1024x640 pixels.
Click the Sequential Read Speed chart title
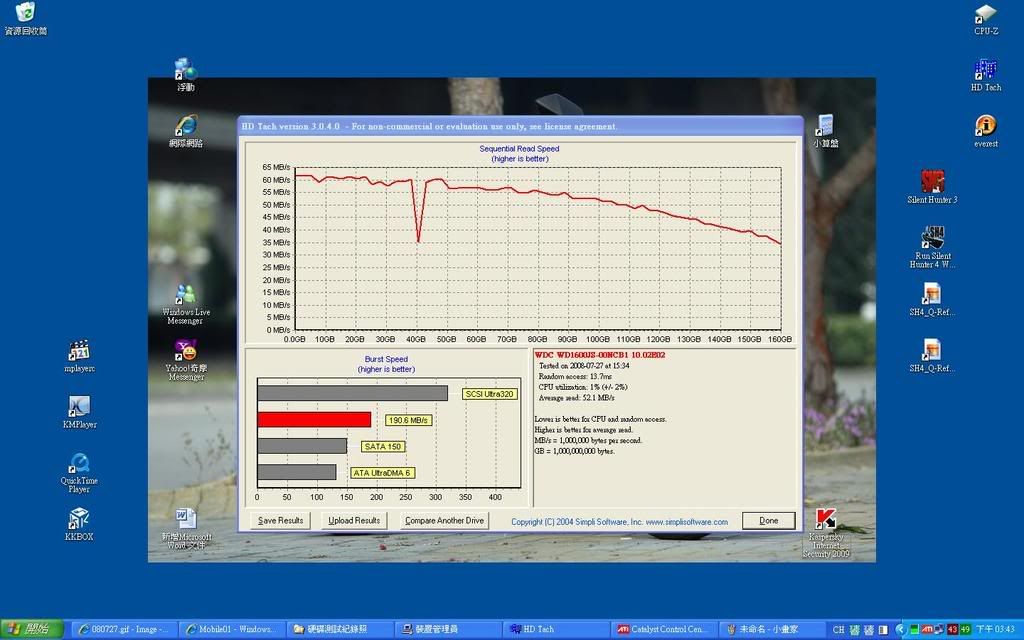click(x=519, y=149)
